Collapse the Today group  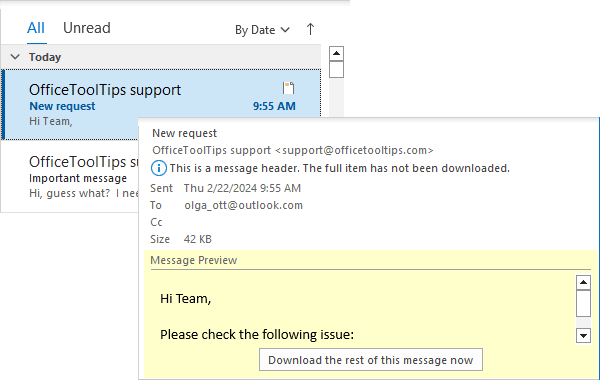15,57
